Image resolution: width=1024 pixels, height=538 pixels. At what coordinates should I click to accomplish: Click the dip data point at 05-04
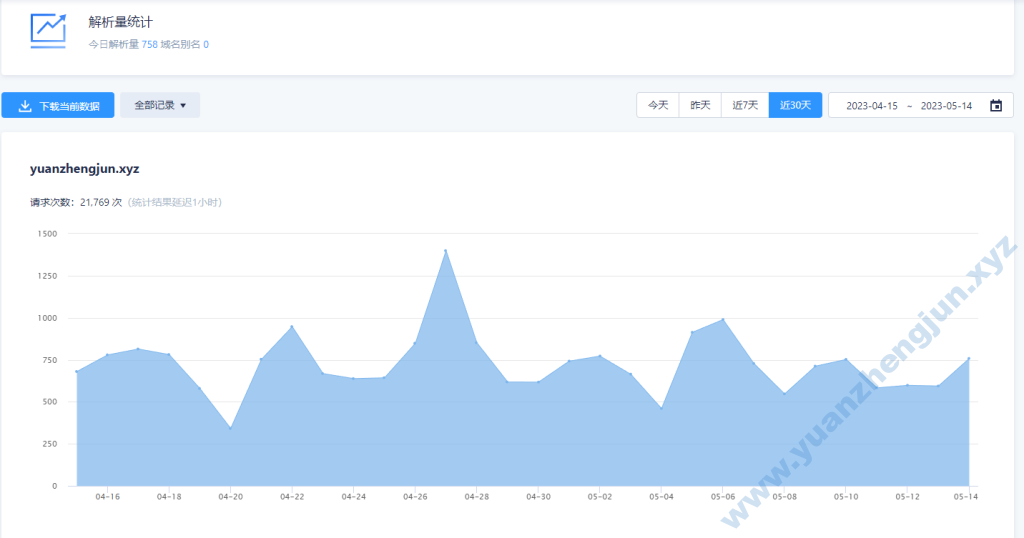tap(661, 408)
